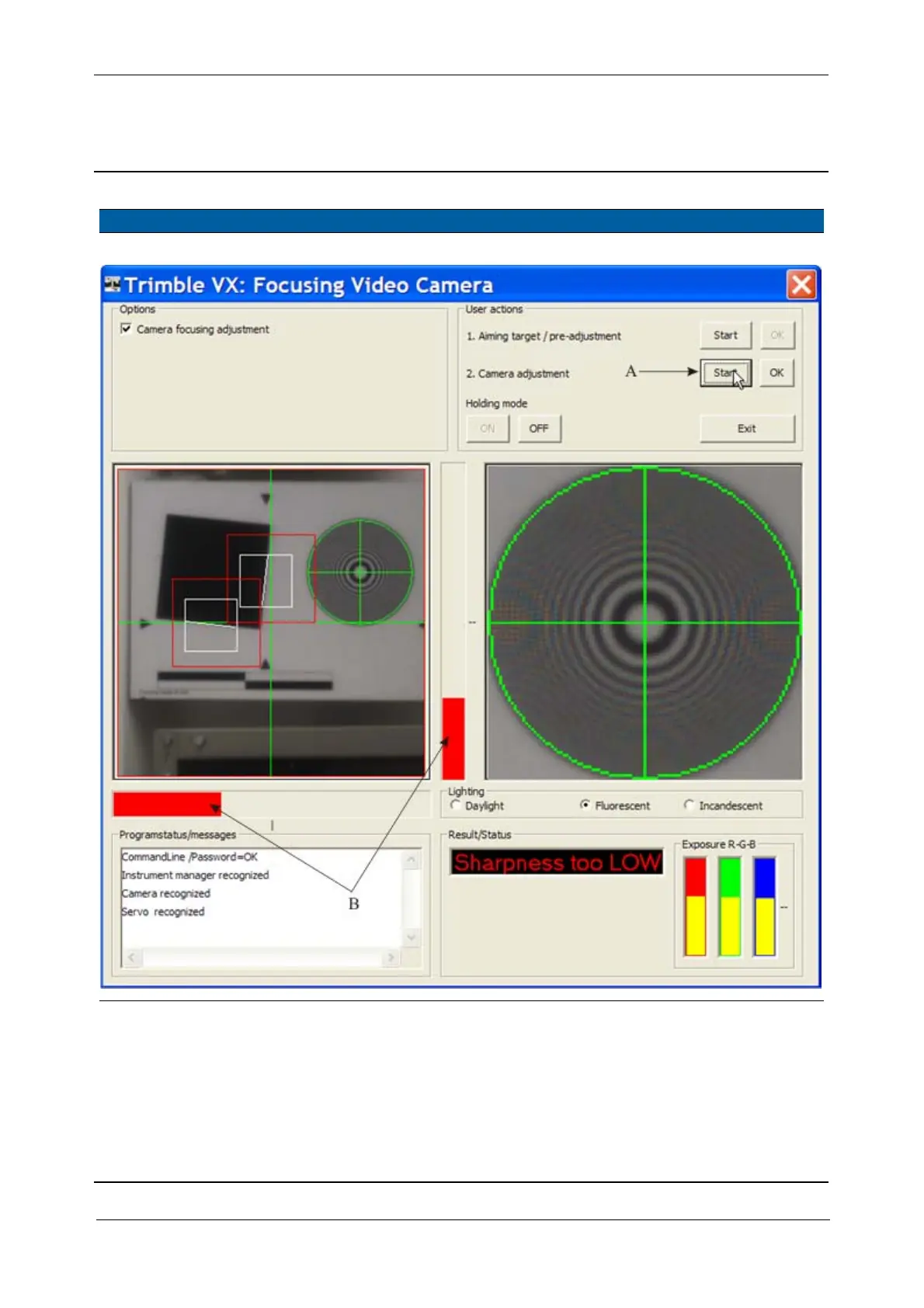Click the small target circle in preview
924x1308 pixels.
click(360, 572)
